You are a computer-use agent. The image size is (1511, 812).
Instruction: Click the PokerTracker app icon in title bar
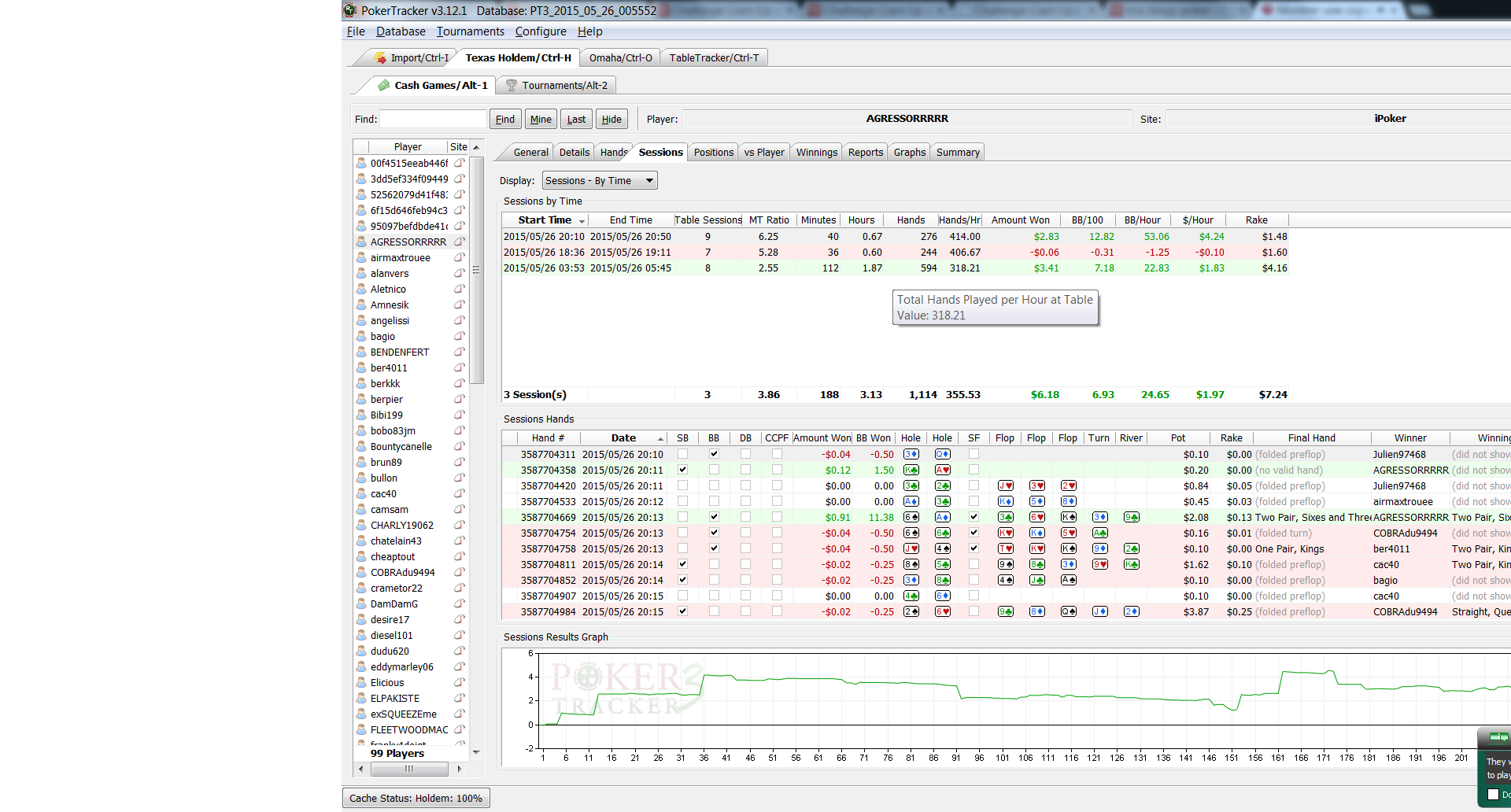(350, 10)
